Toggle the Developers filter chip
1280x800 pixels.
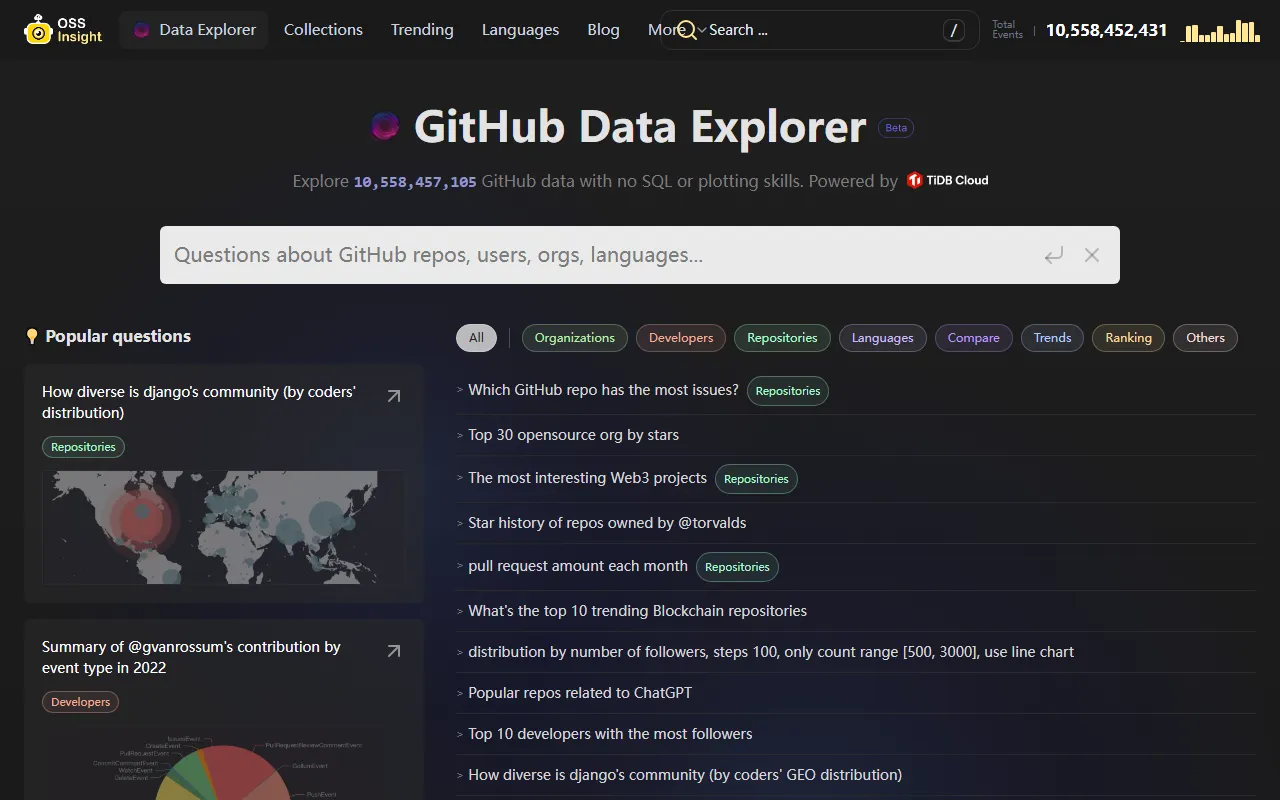click(680, 338)
